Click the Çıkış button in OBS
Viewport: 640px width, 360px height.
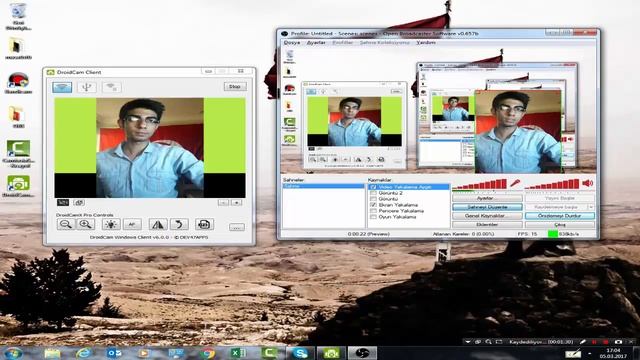pos(560,224)
